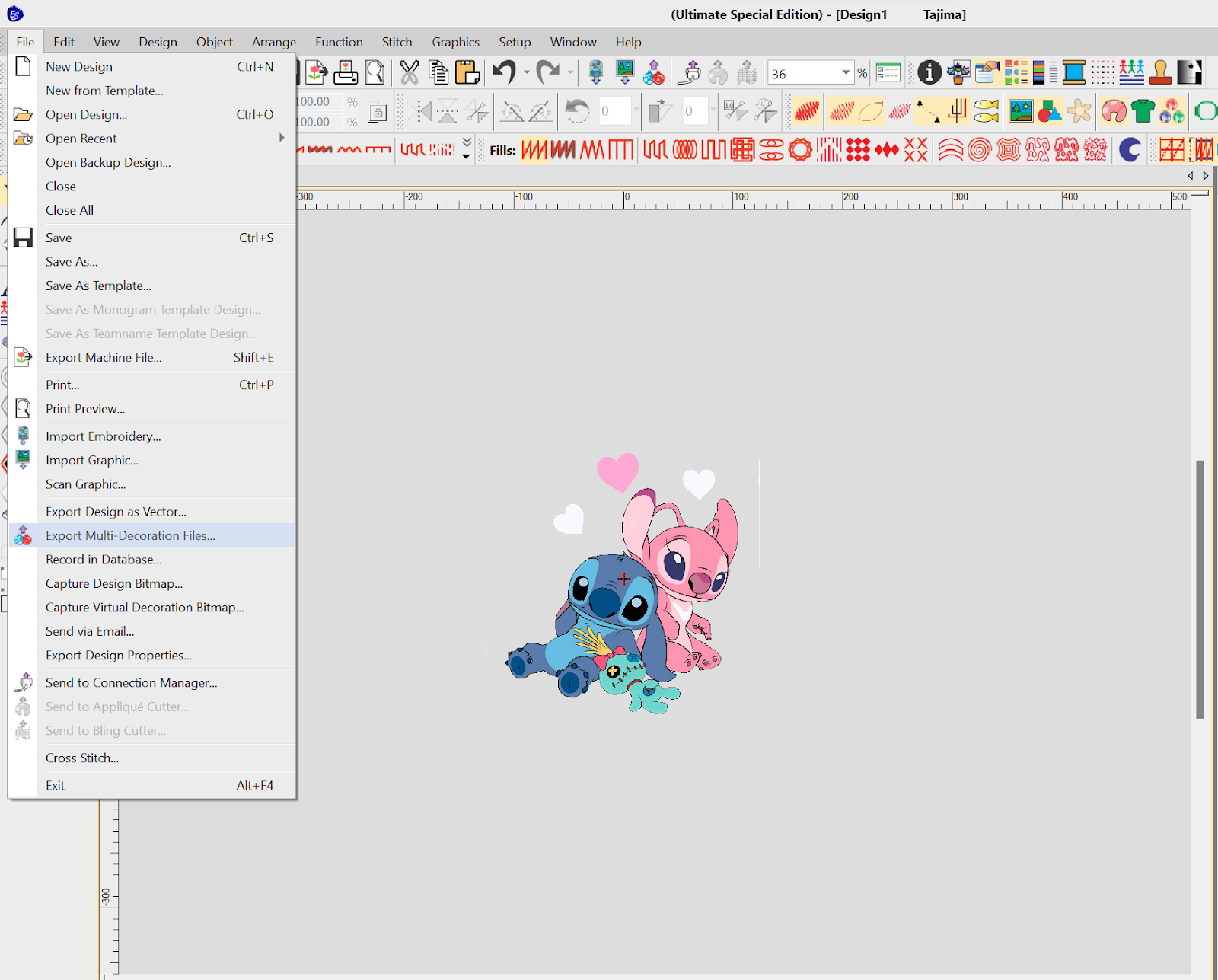Image resolution: width=1218 pixels, height=980 pixels.
Task: Open the Stitch menu
Action: point(397,42)
